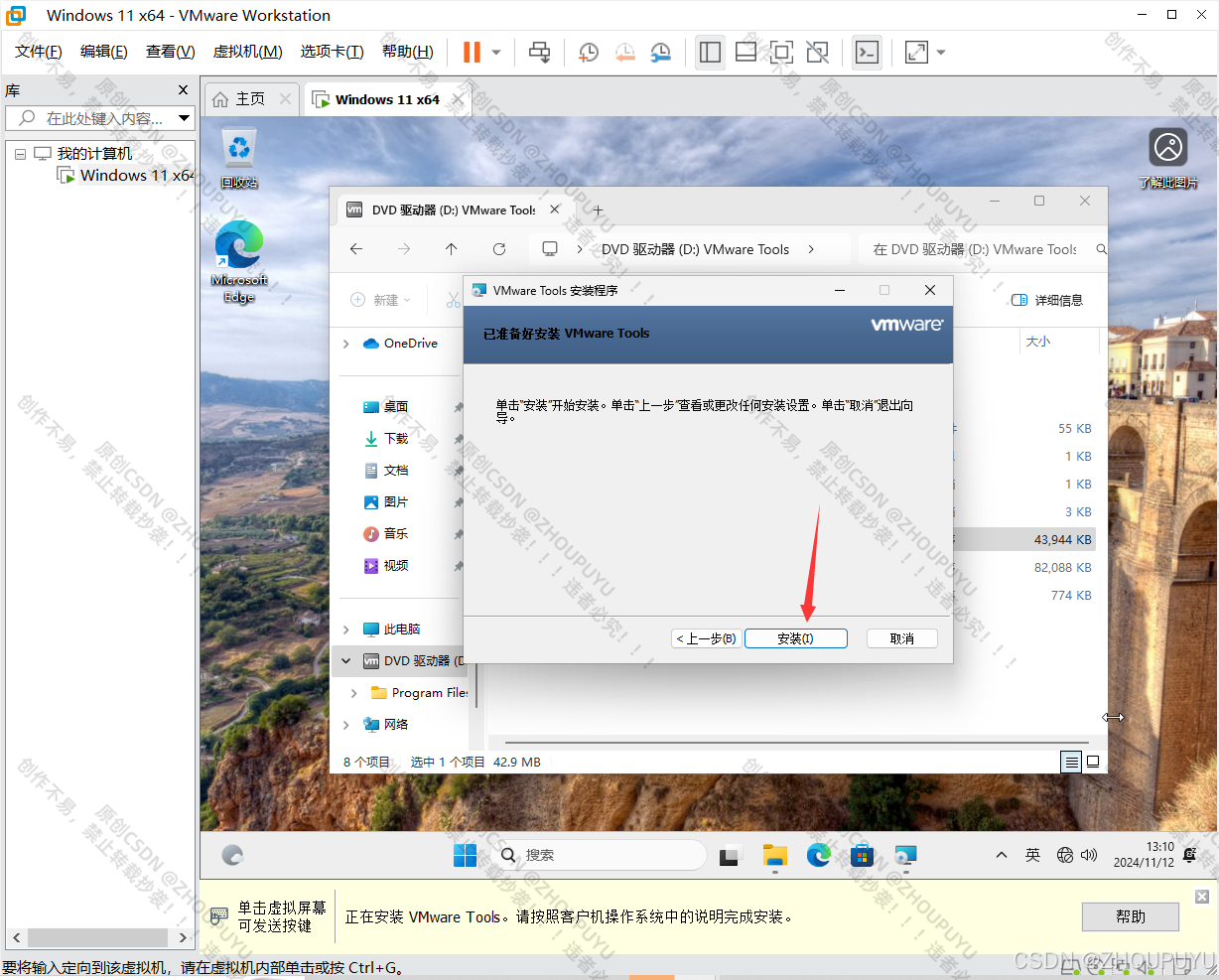Expand the 网络 node in Explorer
1219x980 pixels.
pos(345,725)
